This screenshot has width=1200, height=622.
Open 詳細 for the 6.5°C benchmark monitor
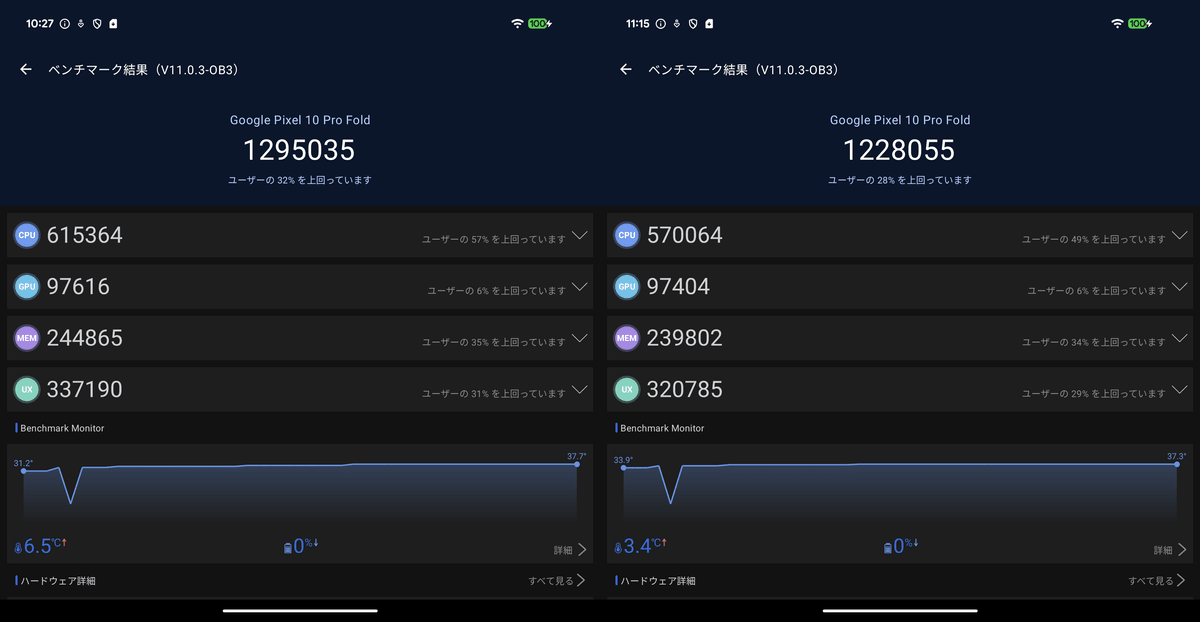tap(569, 550)
